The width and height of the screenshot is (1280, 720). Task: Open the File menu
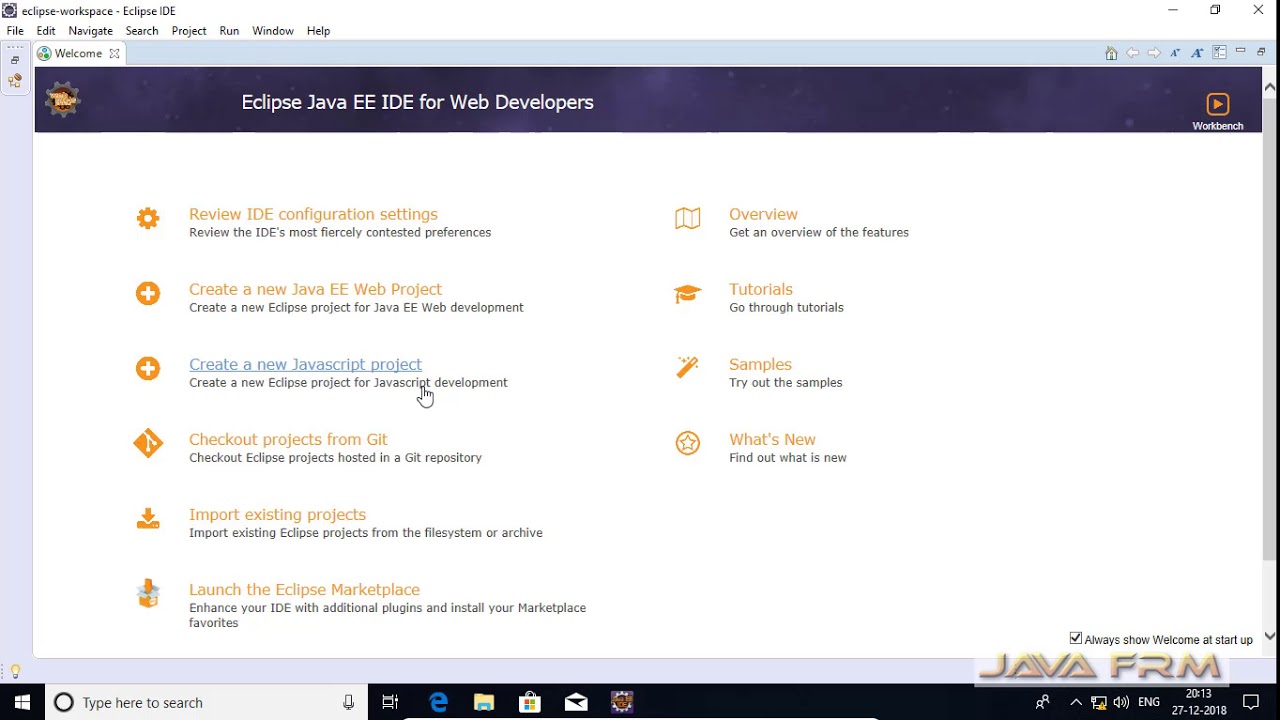(15, 31)
